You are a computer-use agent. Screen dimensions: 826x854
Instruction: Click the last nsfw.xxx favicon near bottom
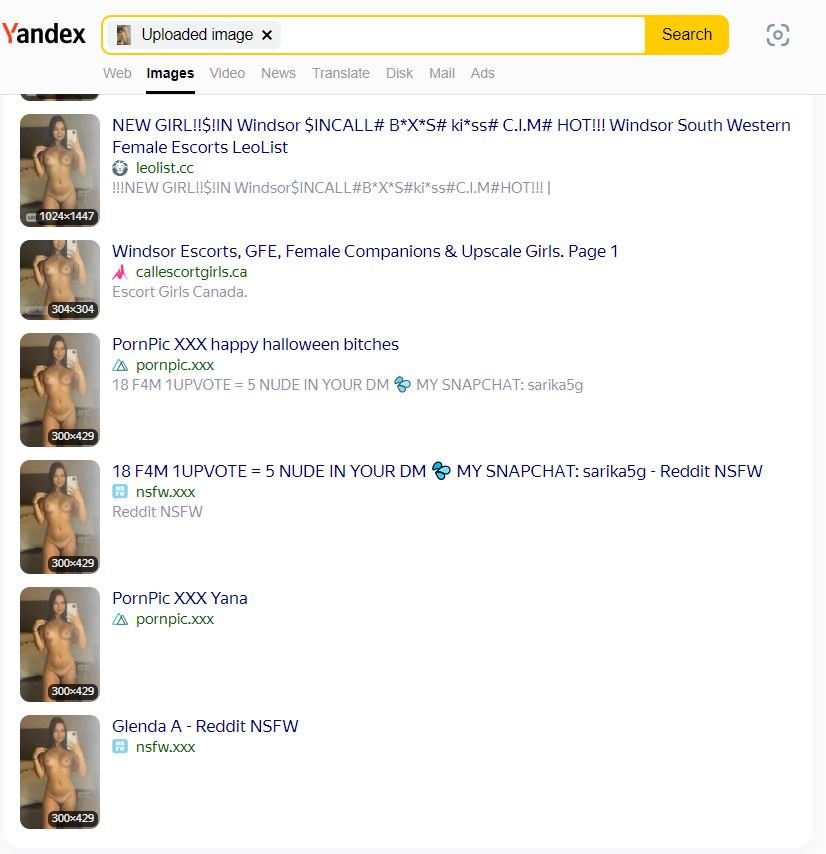click(120, 747)
